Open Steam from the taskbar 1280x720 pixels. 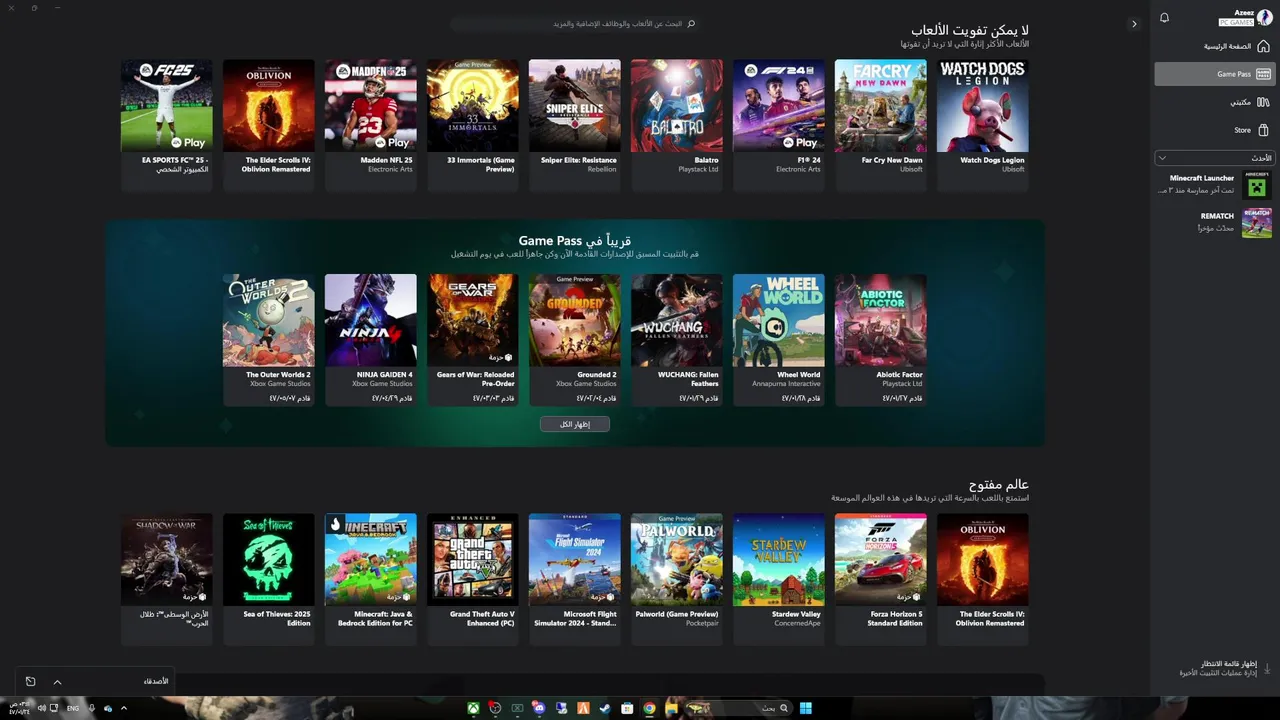[605, 708]
